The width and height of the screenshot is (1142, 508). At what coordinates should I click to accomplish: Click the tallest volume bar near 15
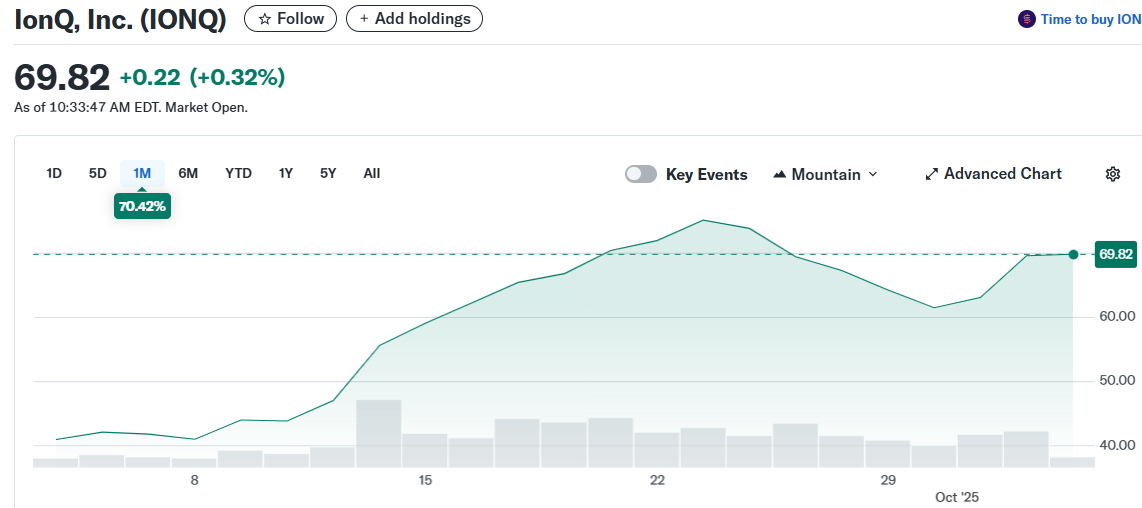tap(378, 432)
